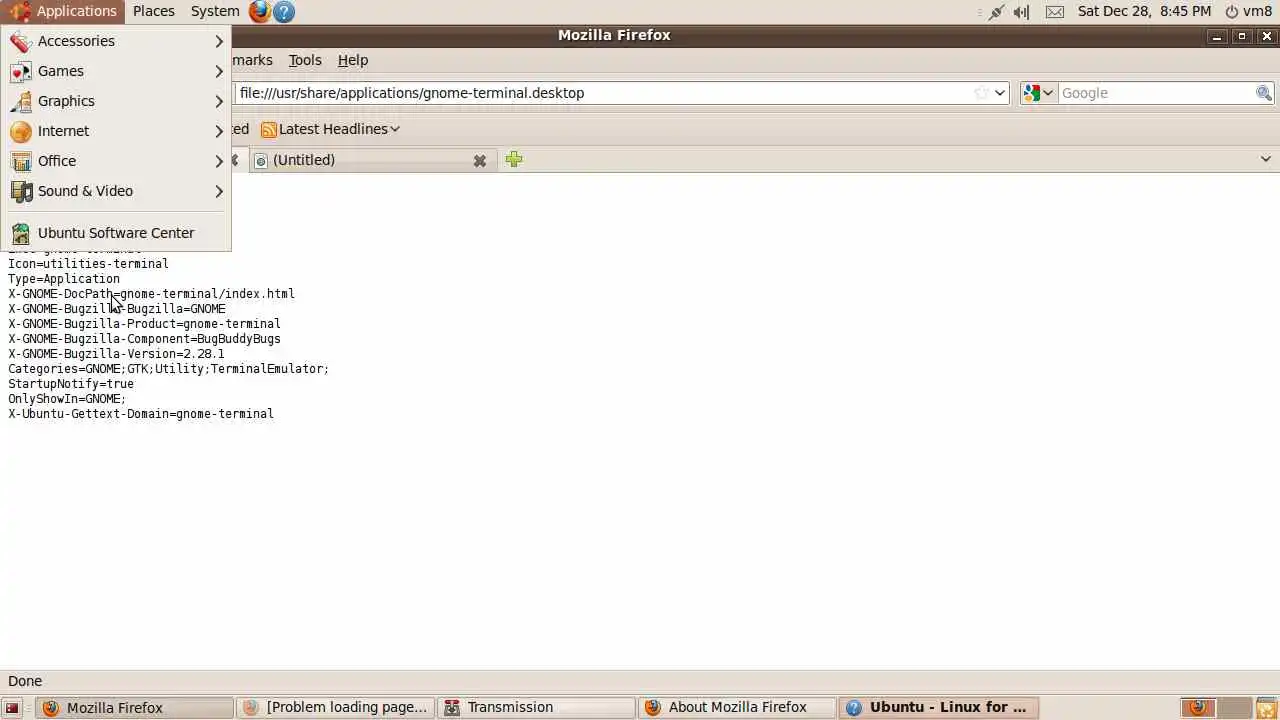Open the Places menu
1280x720 pixels.
click(153, 11)
